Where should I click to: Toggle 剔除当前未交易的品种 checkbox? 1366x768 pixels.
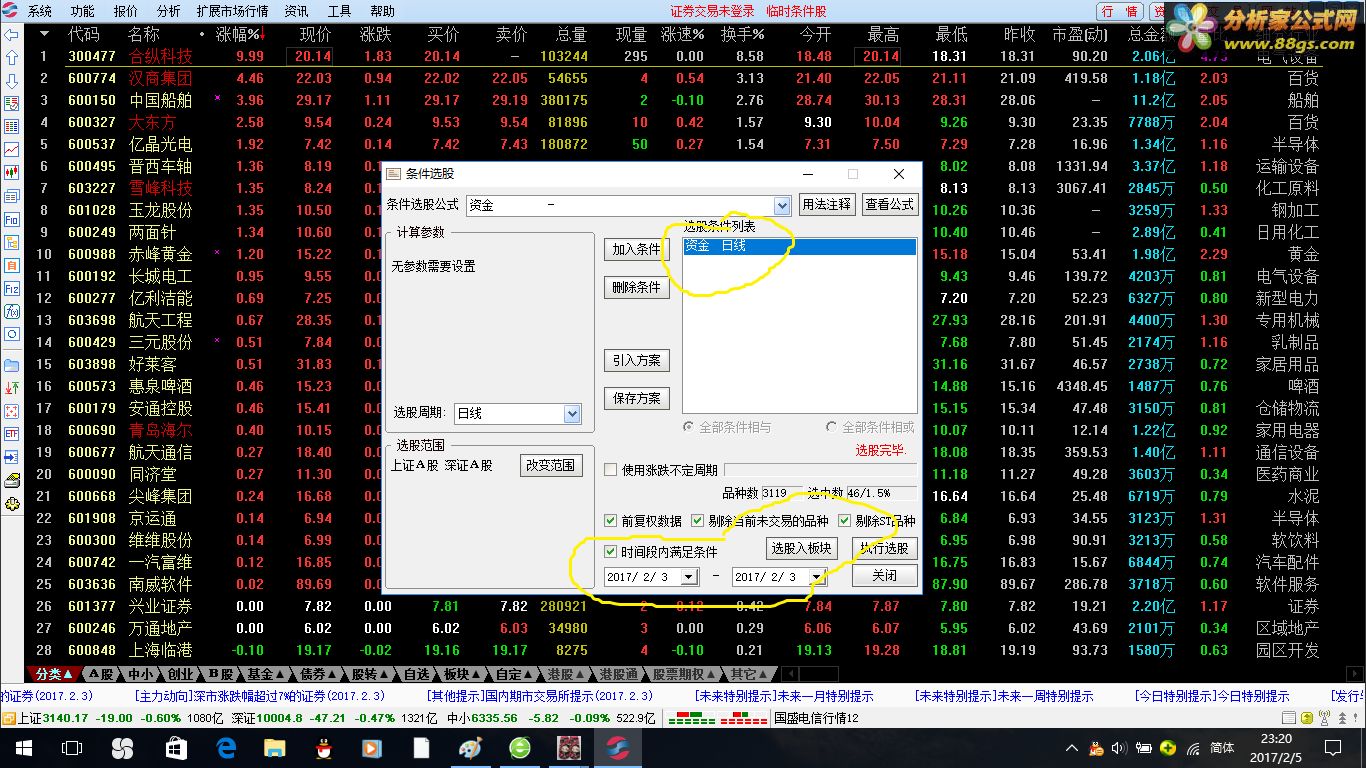(x=698, y=521)
